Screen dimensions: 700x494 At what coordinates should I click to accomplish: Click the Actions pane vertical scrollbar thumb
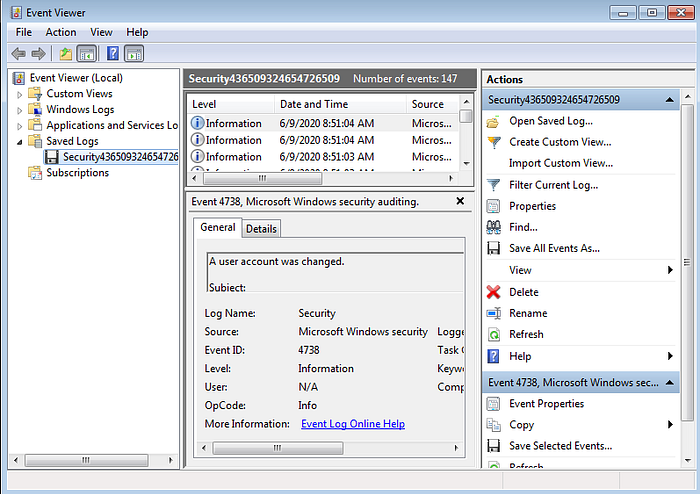coord(688,262)
